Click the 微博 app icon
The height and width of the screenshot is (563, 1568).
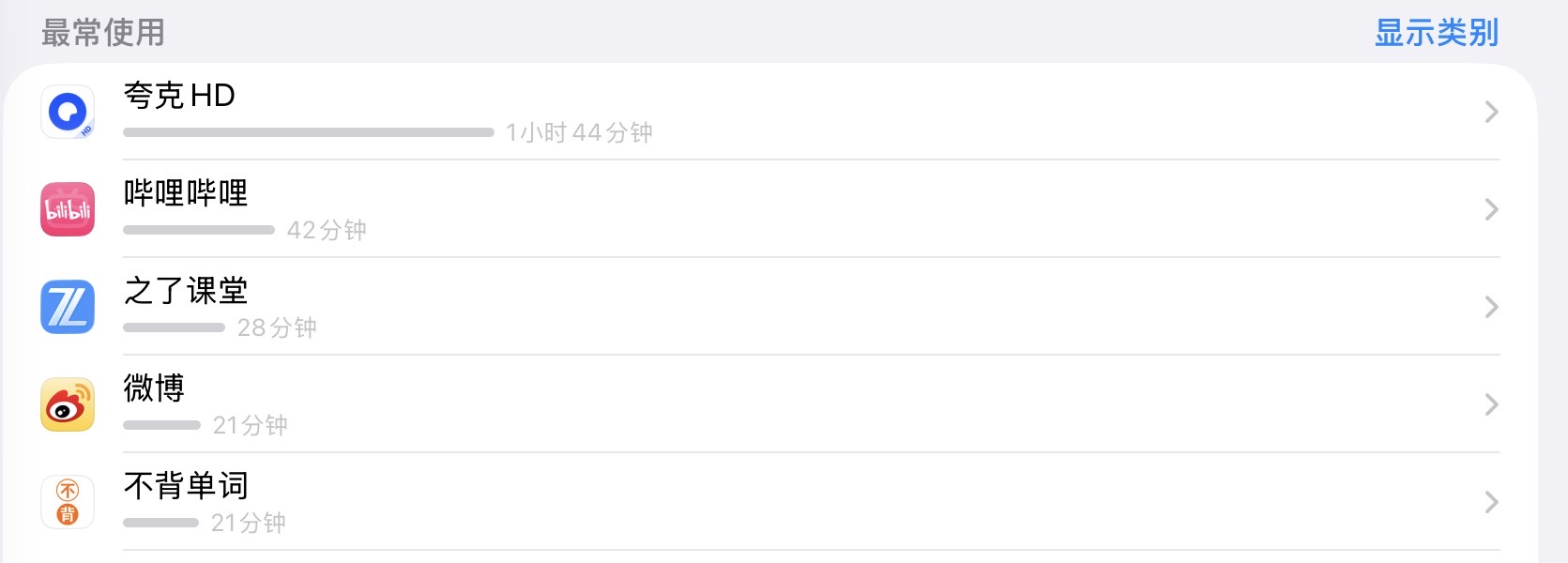coord(68,404)
